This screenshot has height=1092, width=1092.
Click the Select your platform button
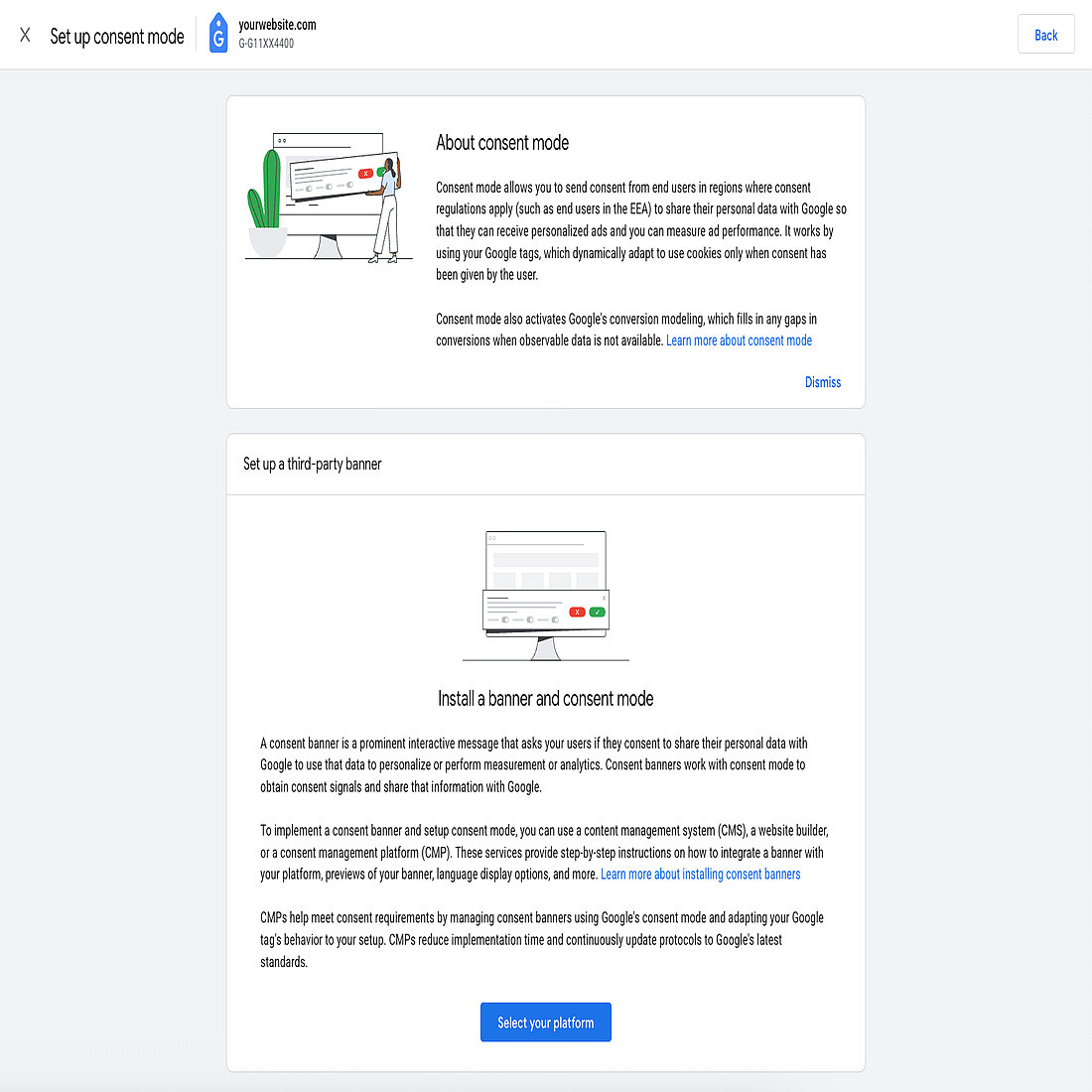click(545, 1022)
